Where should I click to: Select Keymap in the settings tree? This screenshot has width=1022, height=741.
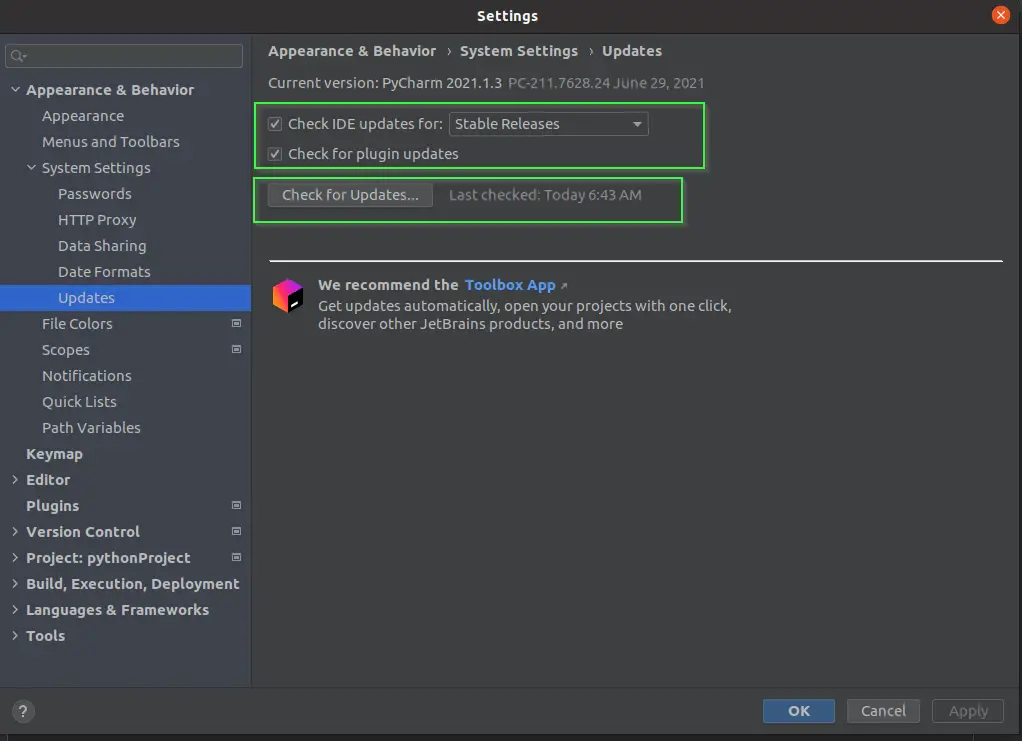click(x=54, y=454)
